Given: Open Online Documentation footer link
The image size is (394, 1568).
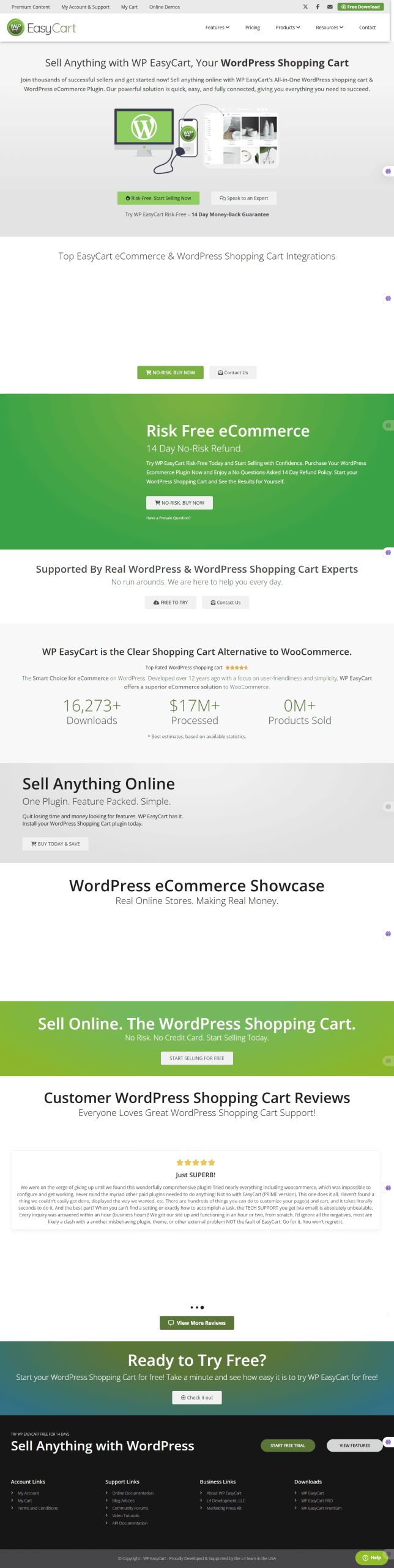Looking at the screenshot, I should click(133, 1493).
